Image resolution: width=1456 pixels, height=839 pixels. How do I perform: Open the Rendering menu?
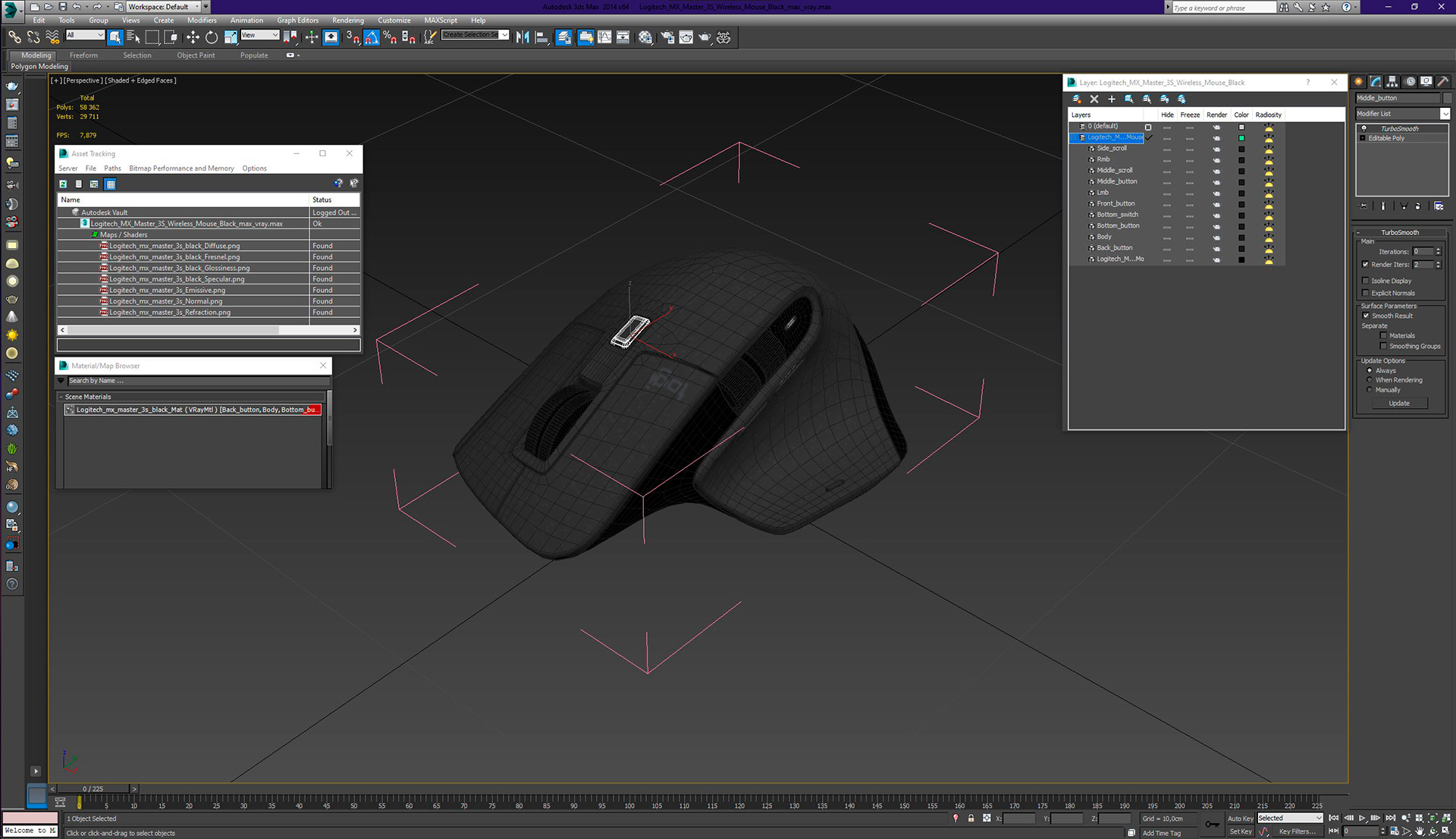(x=347, y=20)
